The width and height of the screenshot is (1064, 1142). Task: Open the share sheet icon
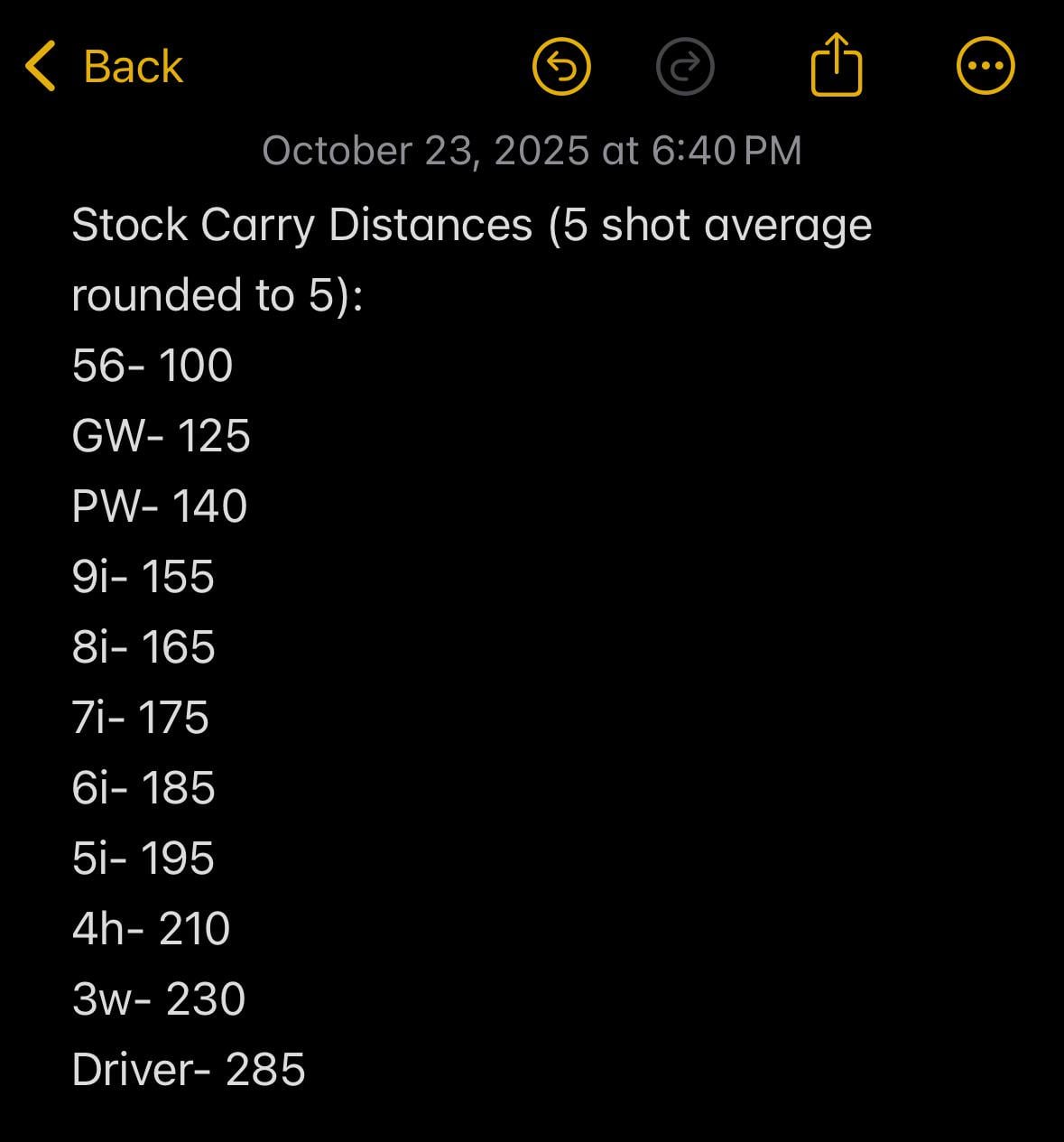click(x=837, y=64)
